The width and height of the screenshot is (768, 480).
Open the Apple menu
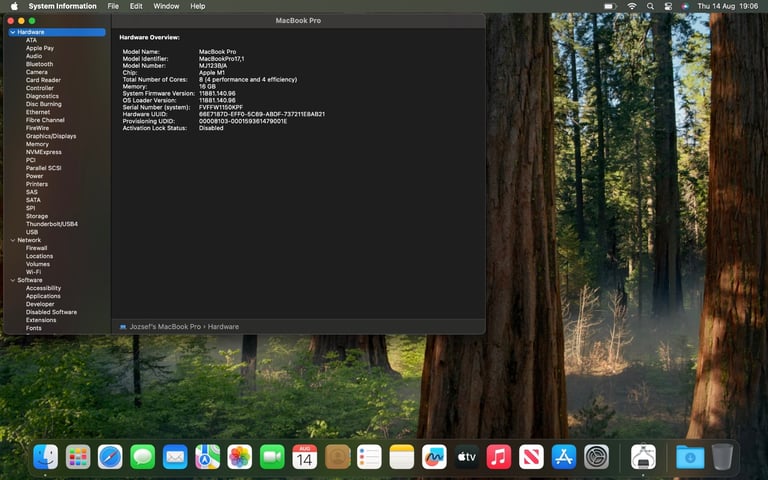(14, 6)
